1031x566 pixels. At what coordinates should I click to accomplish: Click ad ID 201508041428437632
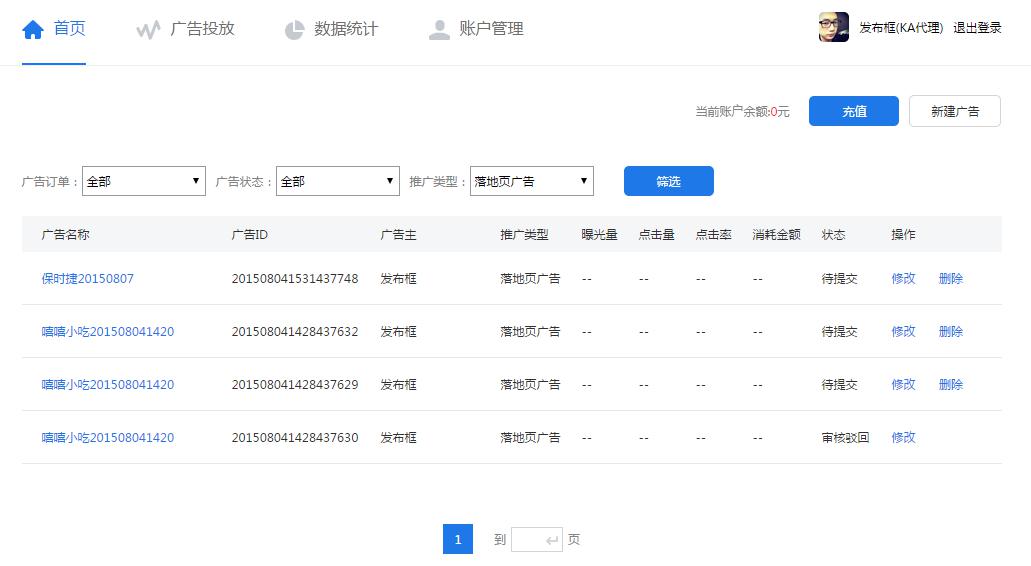pos(295,332)
